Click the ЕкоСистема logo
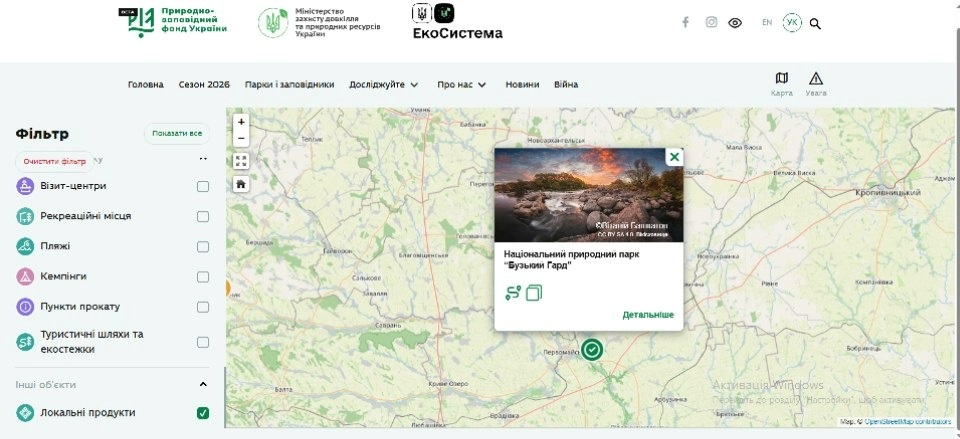Image resolution: width=960 pixels, height=439 pixels. [457, 23]
